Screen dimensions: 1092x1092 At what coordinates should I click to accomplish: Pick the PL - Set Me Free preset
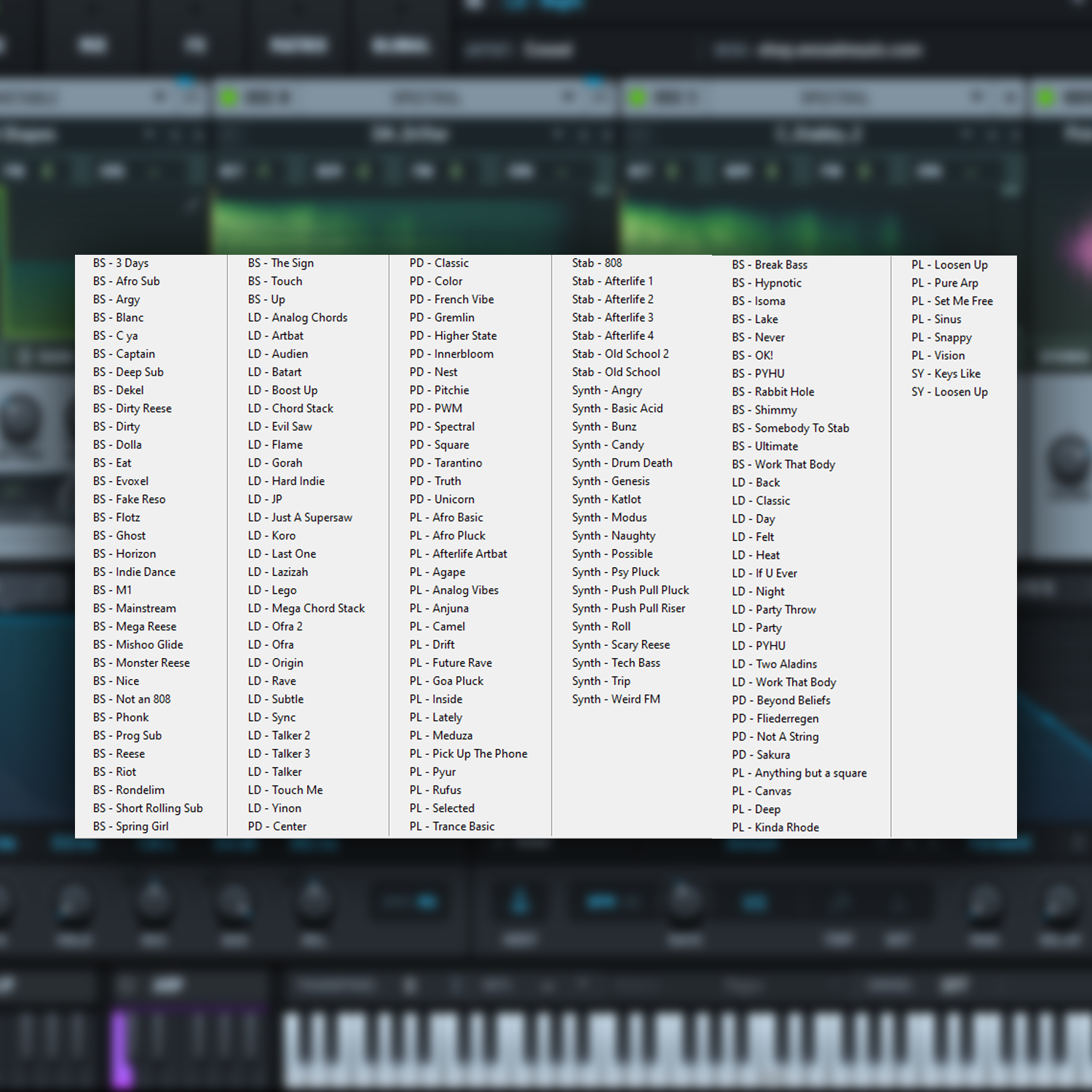(x=952, y=301)
